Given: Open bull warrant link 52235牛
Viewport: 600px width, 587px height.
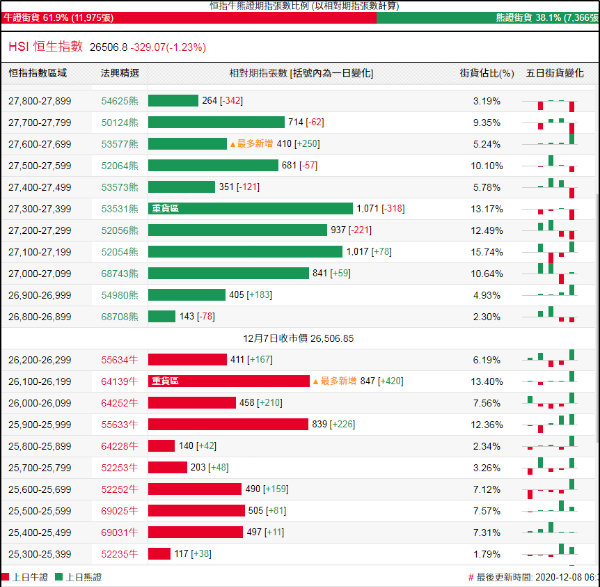Looking at the screenshot, I should (119, 554).
